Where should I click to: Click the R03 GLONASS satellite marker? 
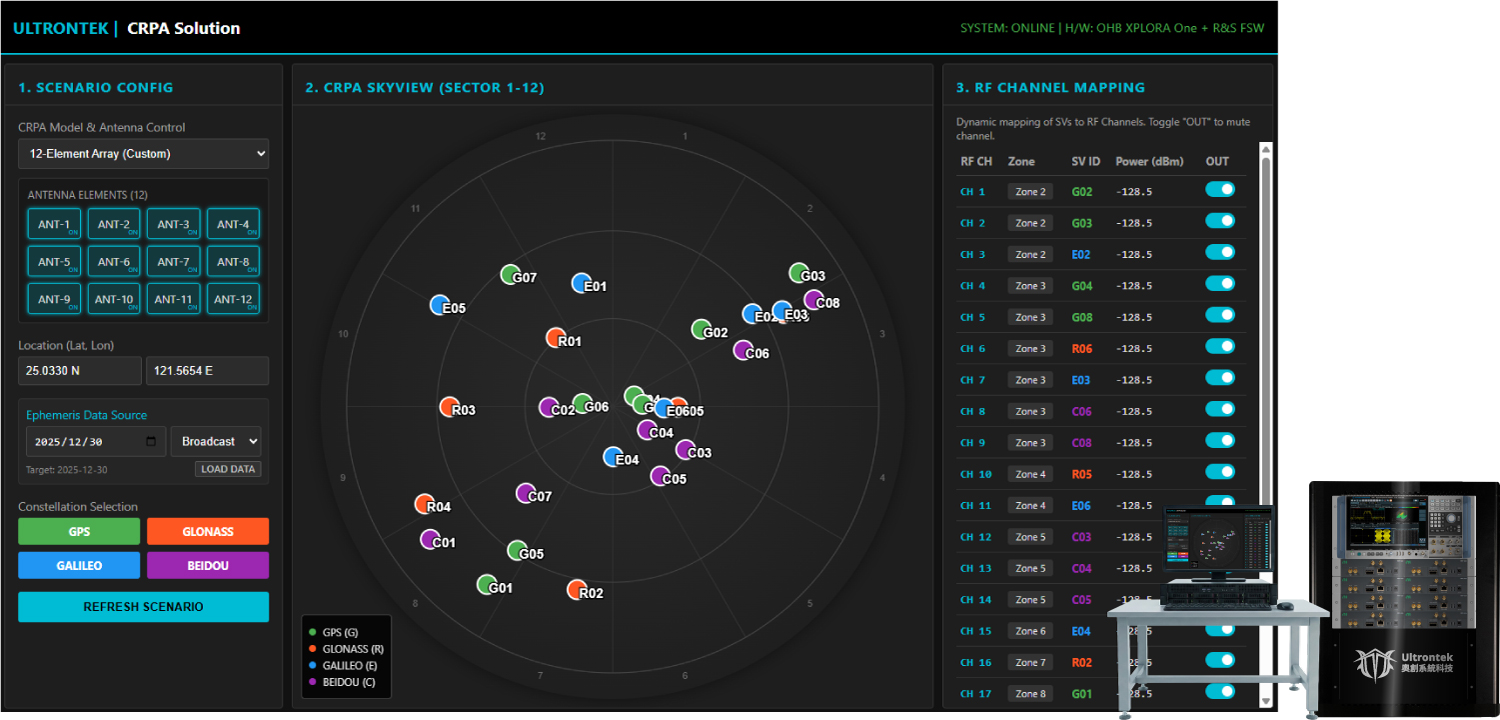pyautogui.click(x=450, y=407)
